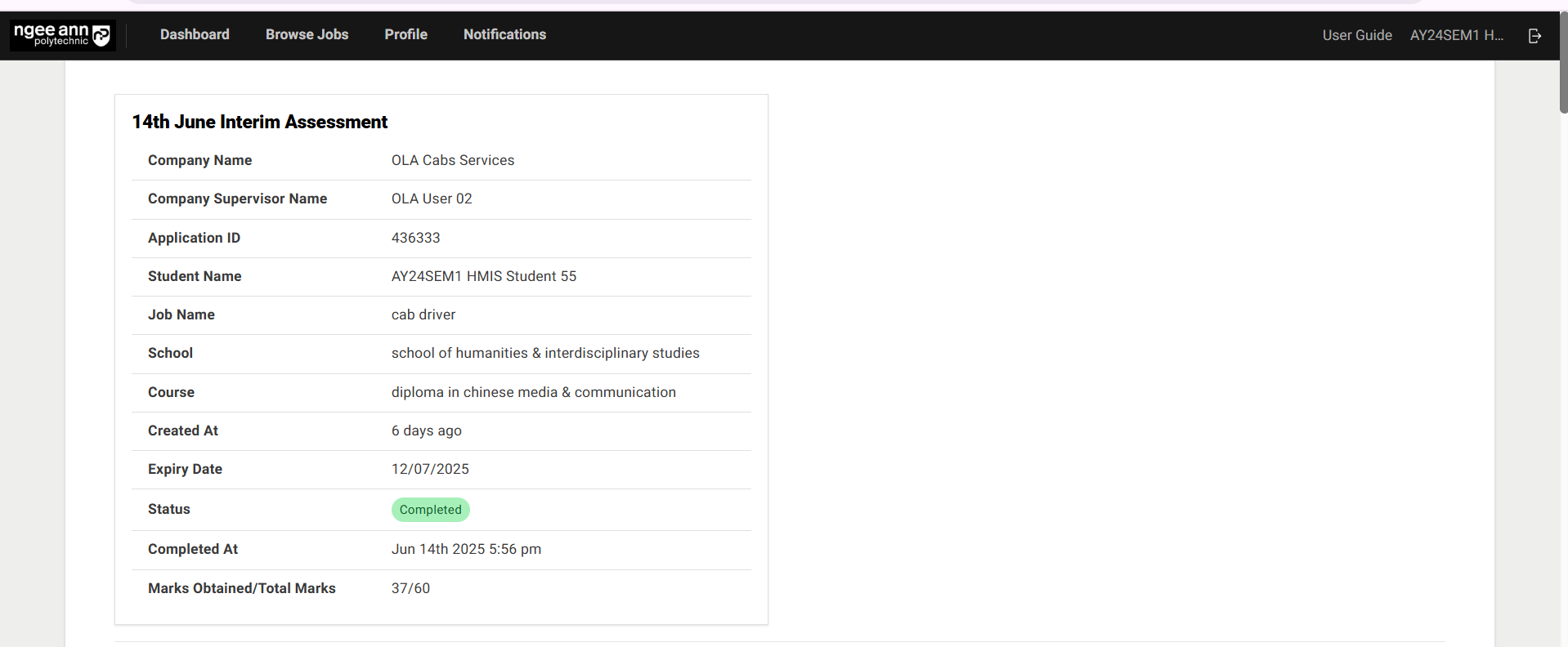Click the logout icon in the header
This screenshot has height=647, width=1568.
1534,35
